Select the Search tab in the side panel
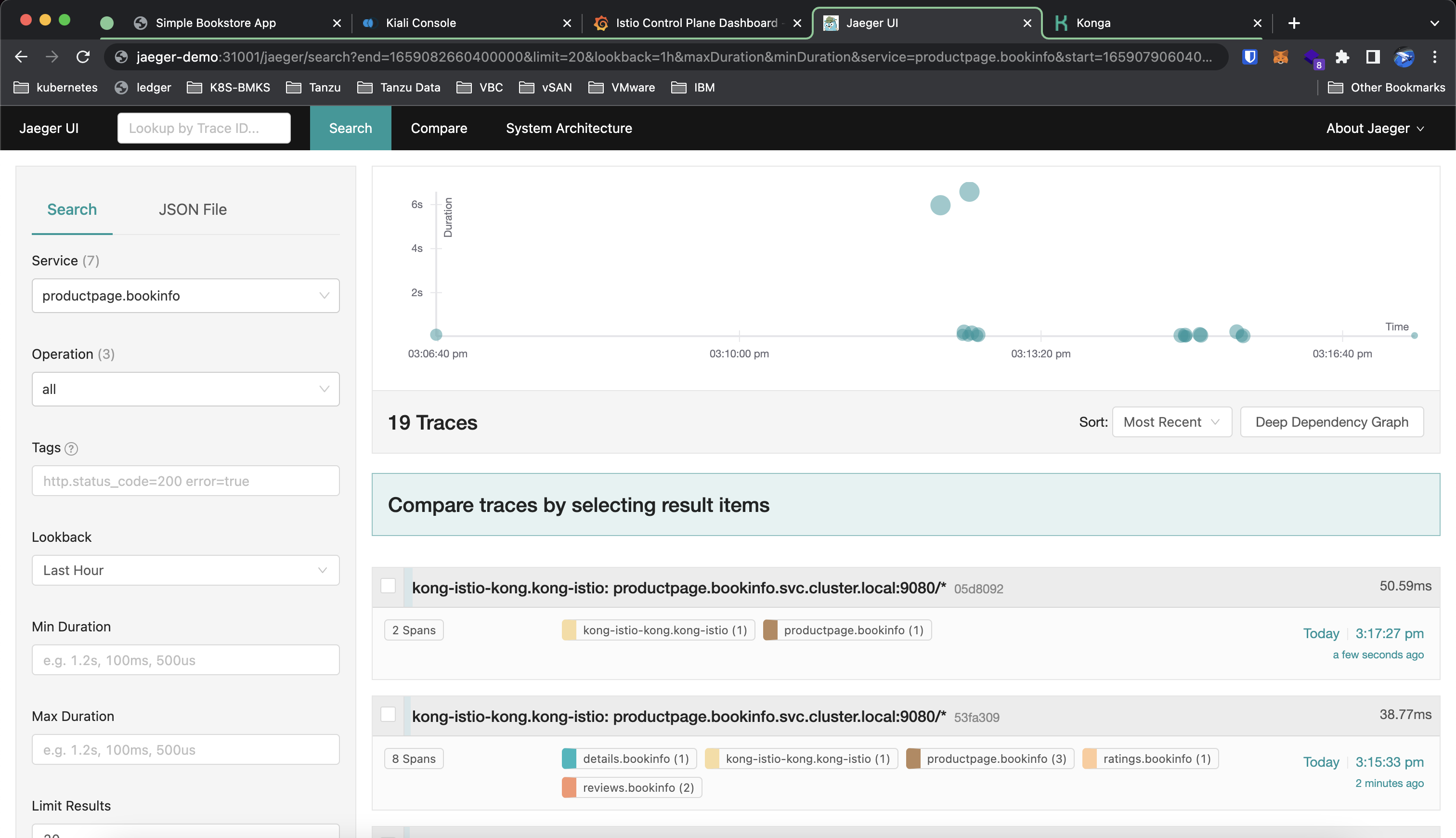 click(x=72, y=209)
